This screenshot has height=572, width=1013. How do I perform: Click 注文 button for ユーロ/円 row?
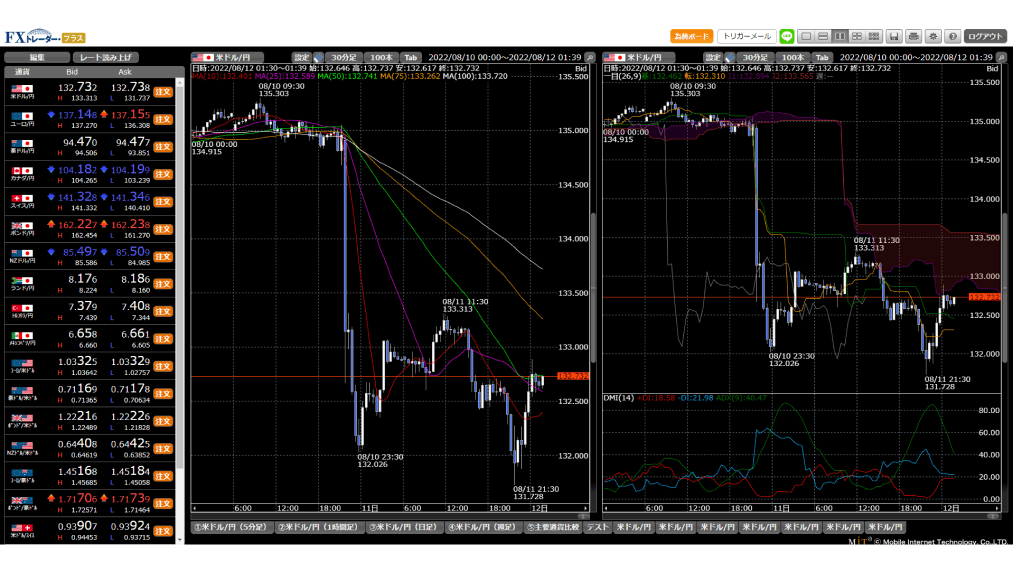pos(163,120)
